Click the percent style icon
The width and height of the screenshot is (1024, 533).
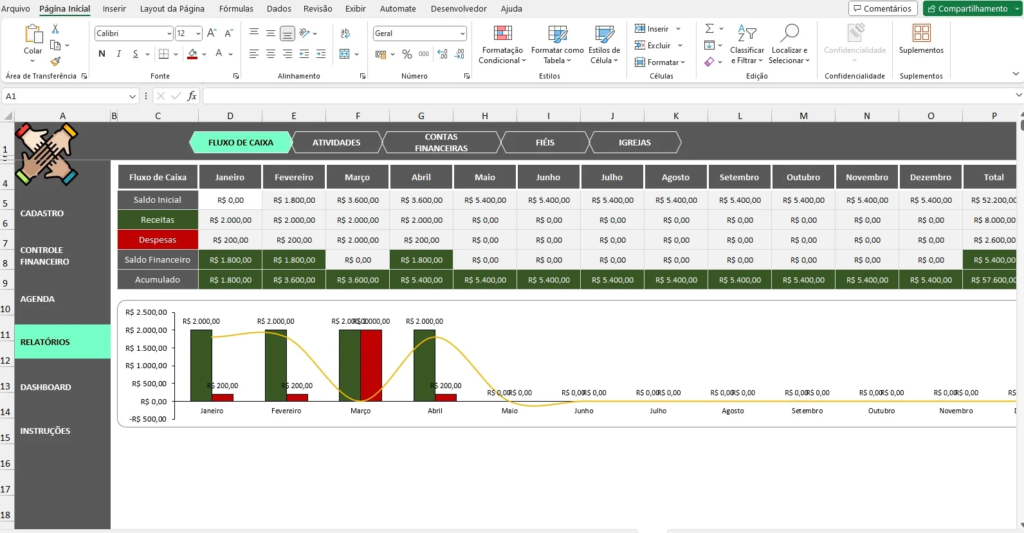click(407, 54)
